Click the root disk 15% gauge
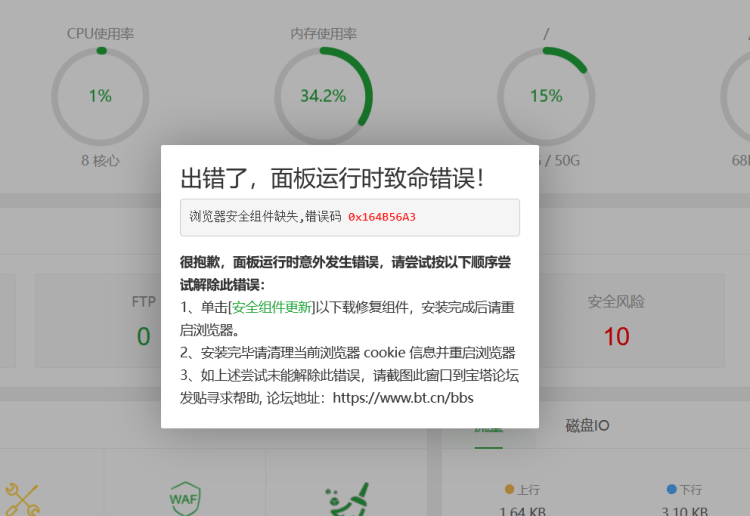 [546, 96]
